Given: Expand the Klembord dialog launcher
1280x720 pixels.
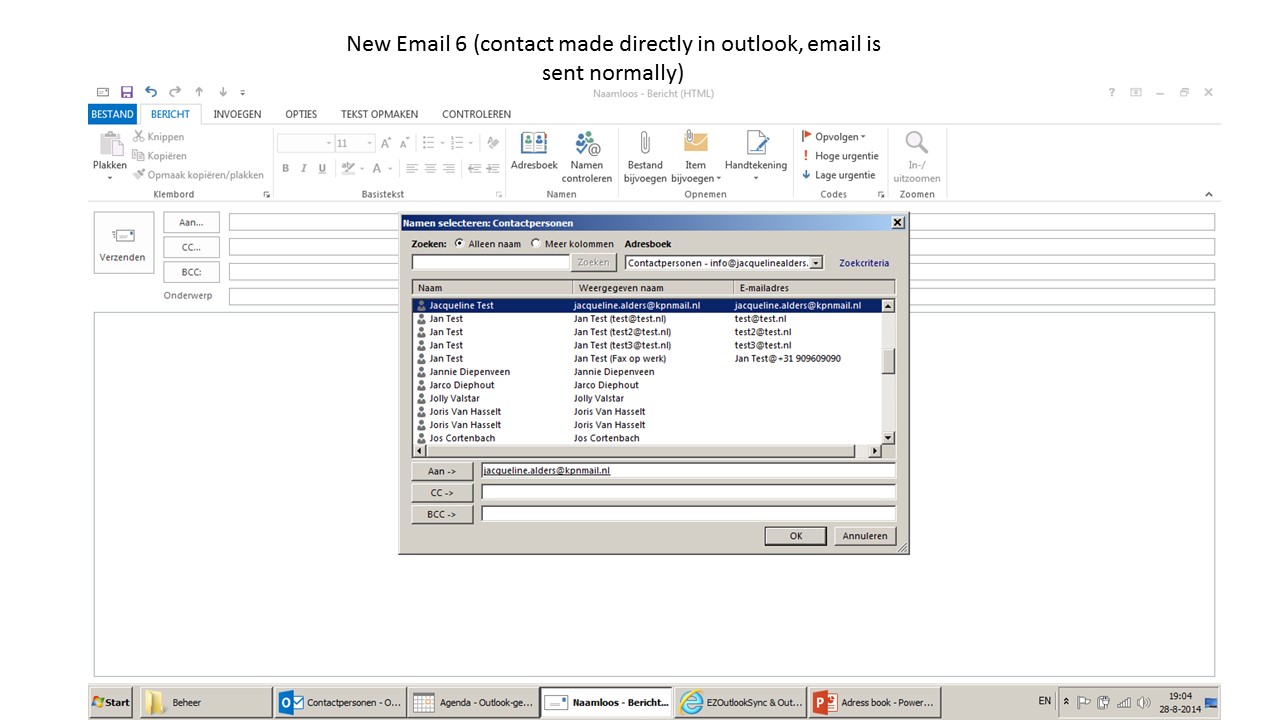Looking at the screenshot, I should [x=266, y=194].
